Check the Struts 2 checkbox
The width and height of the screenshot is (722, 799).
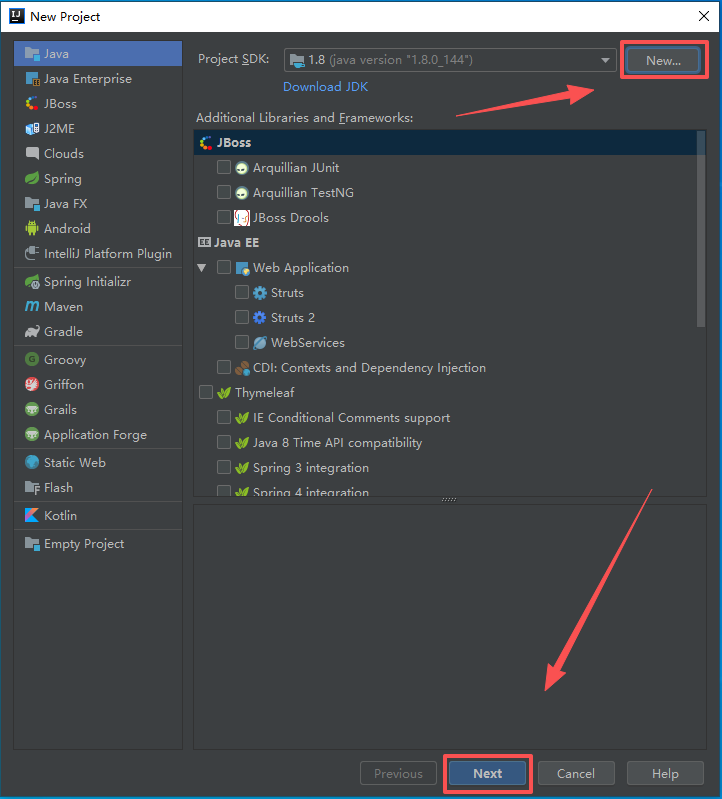242,317
